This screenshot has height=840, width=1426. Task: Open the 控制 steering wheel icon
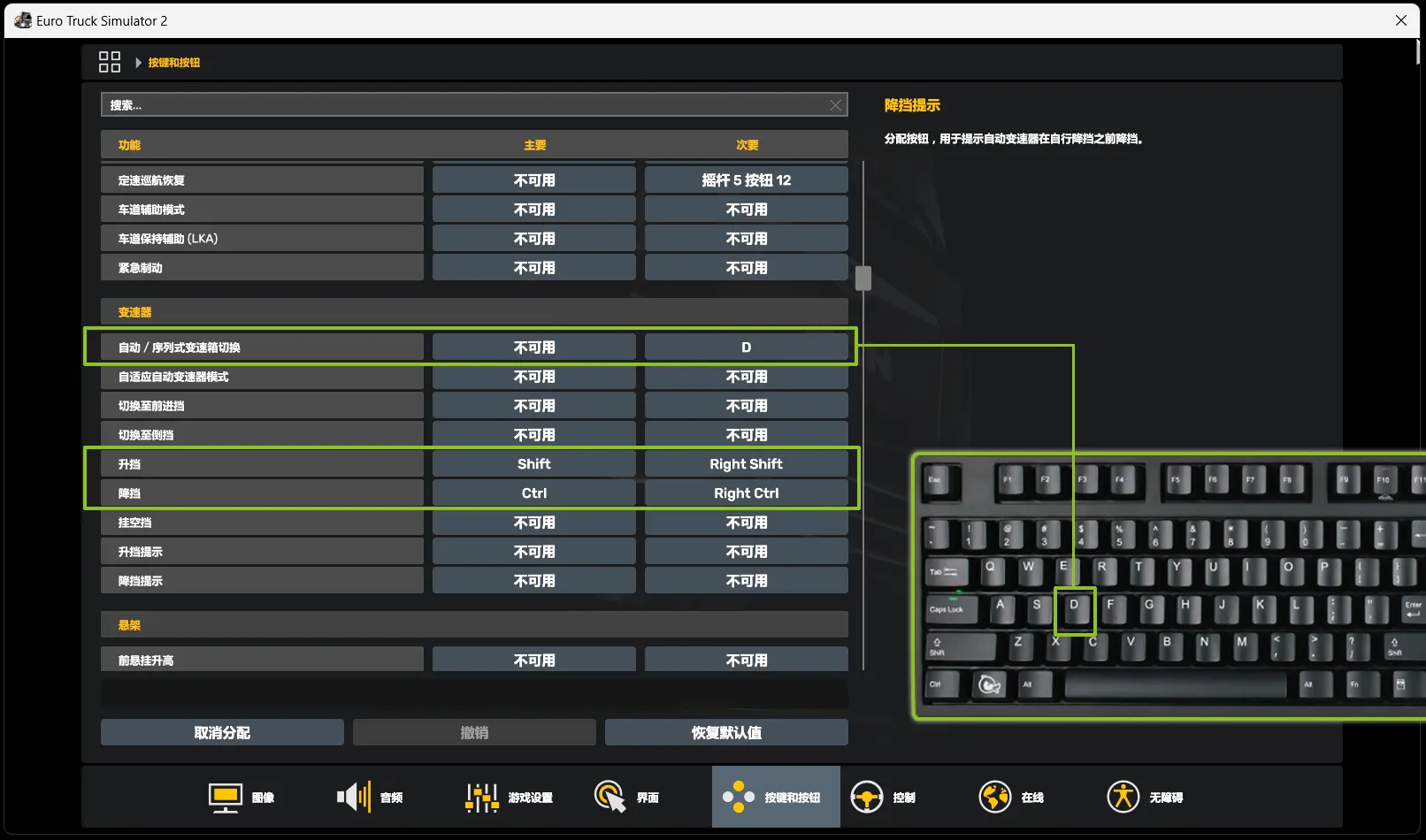pyautogui.click(x=867, y=798)
